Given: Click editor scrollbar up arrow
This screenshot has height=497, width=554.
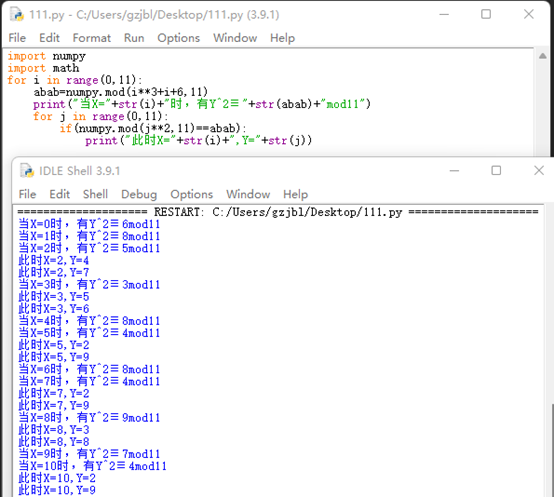Looking at the screenshot, I should tap(543, 56).
